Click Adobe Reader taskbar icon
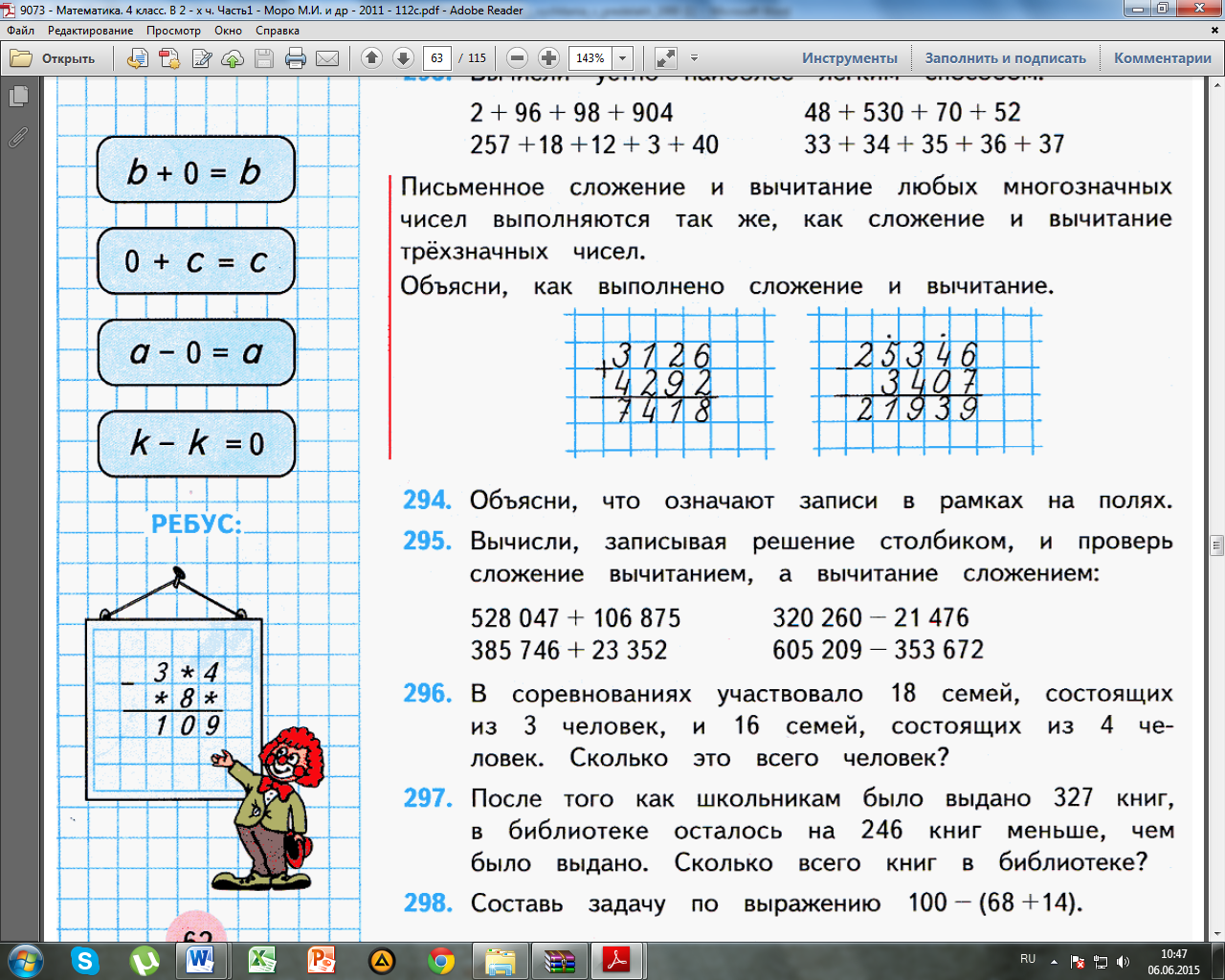The image size is (1225, 980). pyautogui.click(x=615, y=960)
